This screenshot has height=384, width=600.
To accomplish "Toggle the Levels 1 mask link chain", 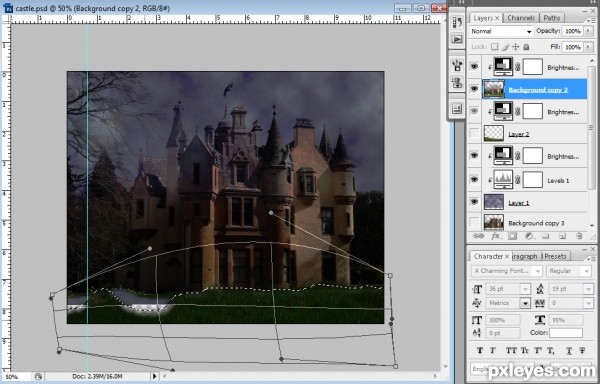I will [x=518, y=180].
